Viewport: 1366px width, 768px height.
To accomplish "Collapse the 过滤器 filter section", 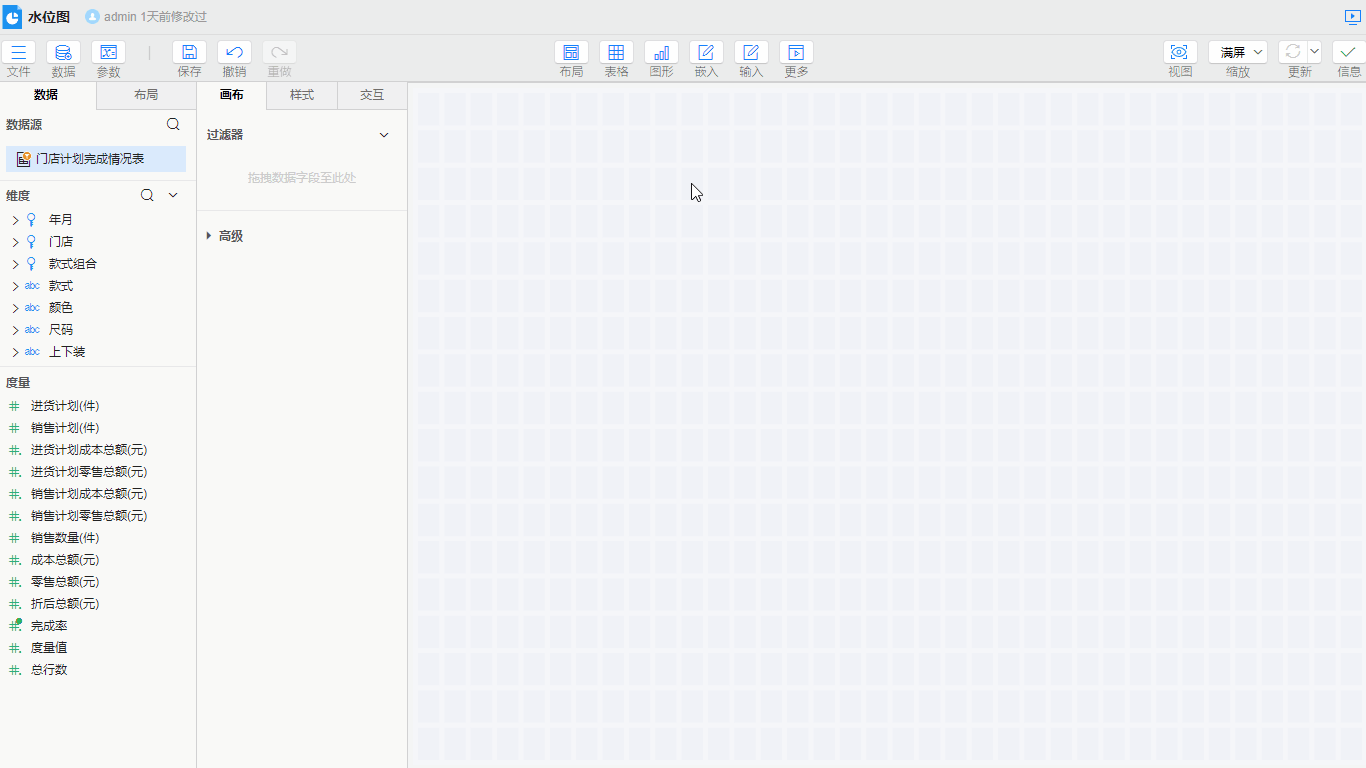I will pos(384,135).
